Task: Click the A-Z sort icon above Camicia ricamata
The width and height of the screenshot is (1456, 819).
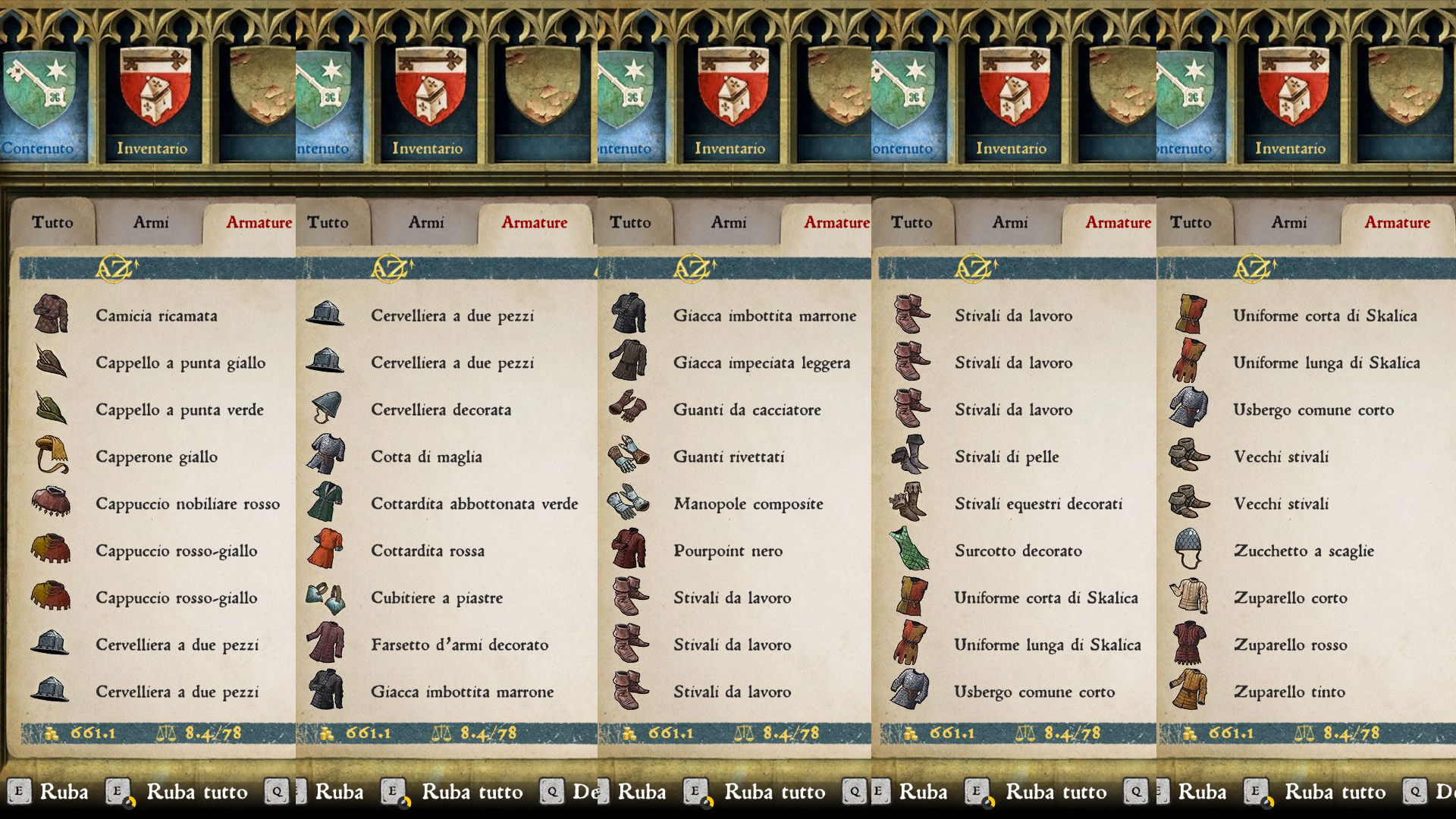Action: [118, 268]
